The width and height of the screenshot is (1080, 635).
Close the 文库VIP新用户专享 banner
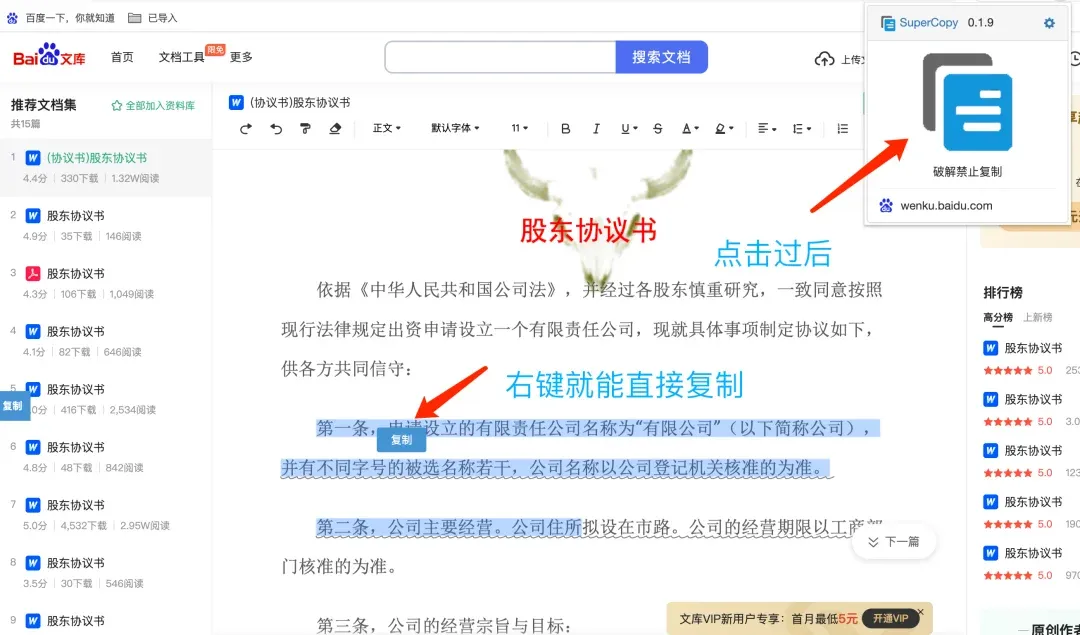920,612
